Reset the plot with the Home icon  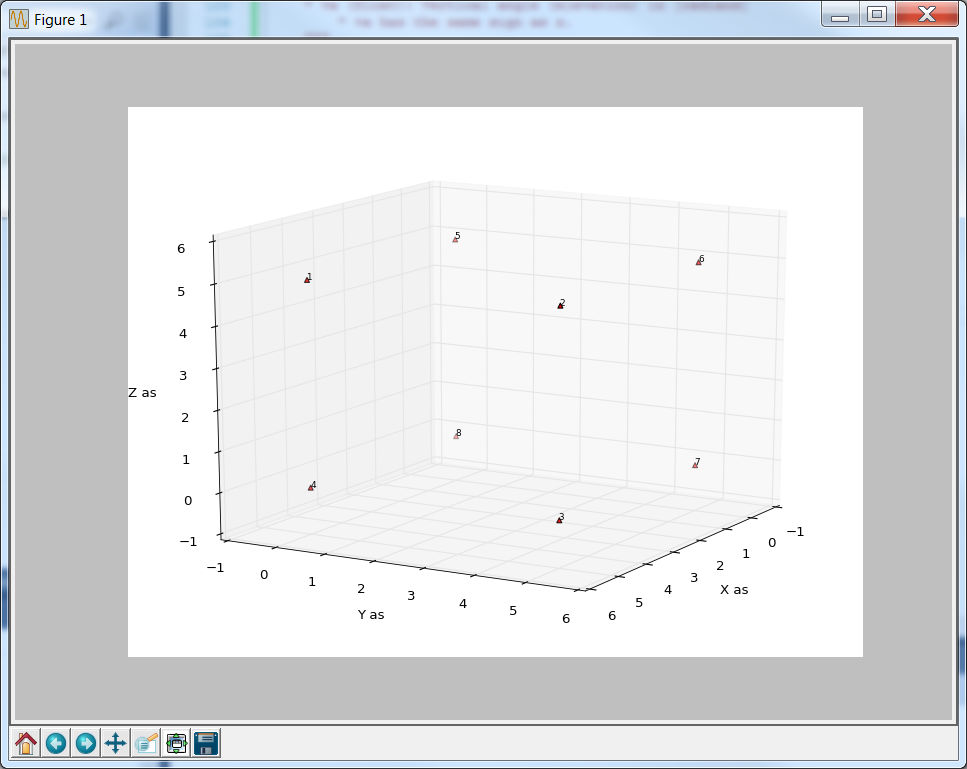[x=26, y=743]
